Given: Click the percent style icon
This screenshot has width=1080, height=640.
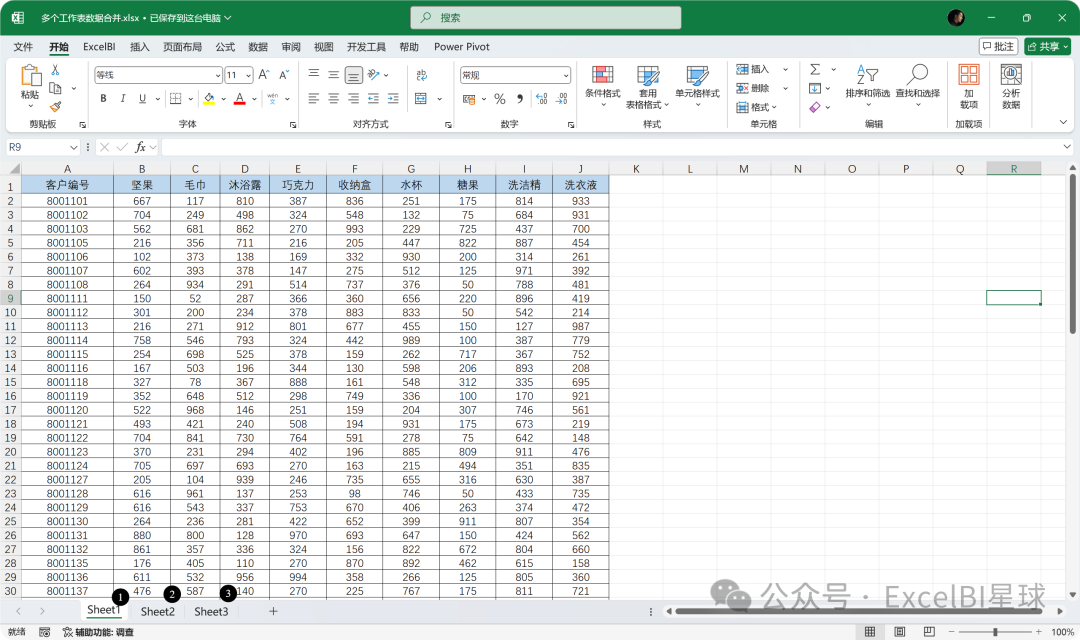Looking at the screenshot, I should point(500,99).
